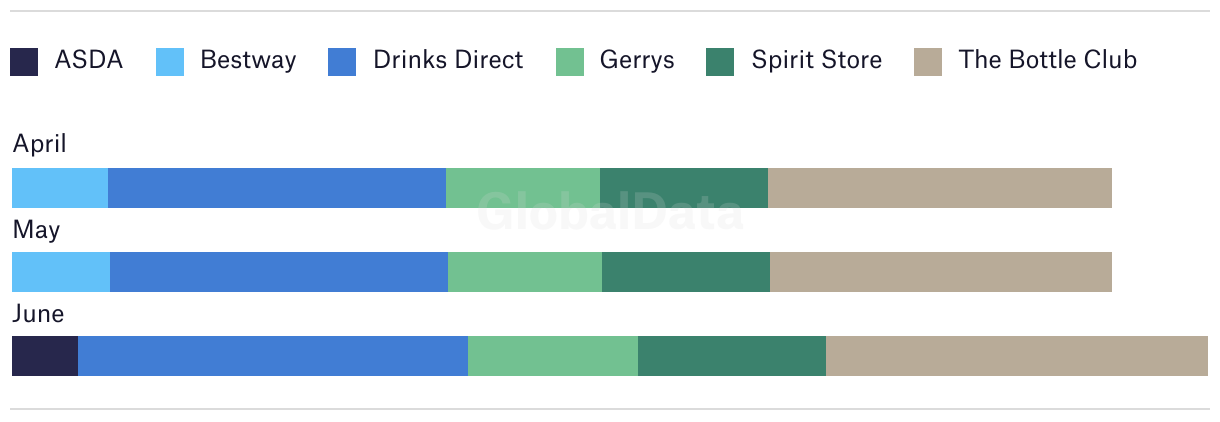Screen dimensions: 1220x422
Task: Click June's Gerrys bar segment
Action: (553, 356)
